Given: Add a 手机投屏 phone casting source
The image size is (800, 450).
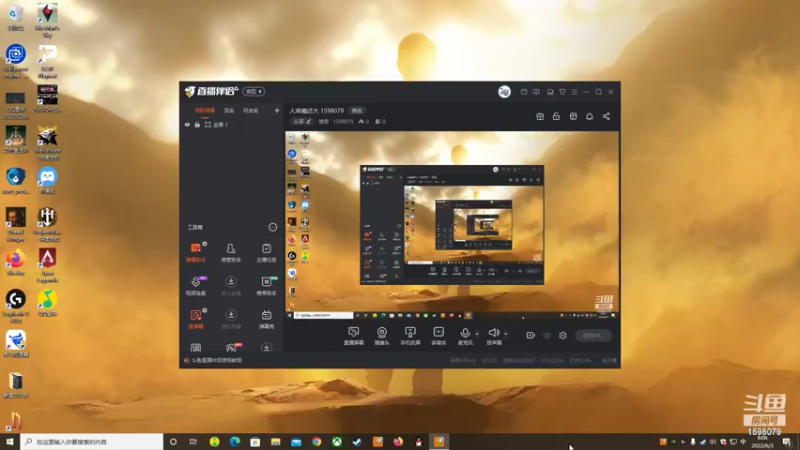Looking at the screenshot, I should (x=410, y=336).
